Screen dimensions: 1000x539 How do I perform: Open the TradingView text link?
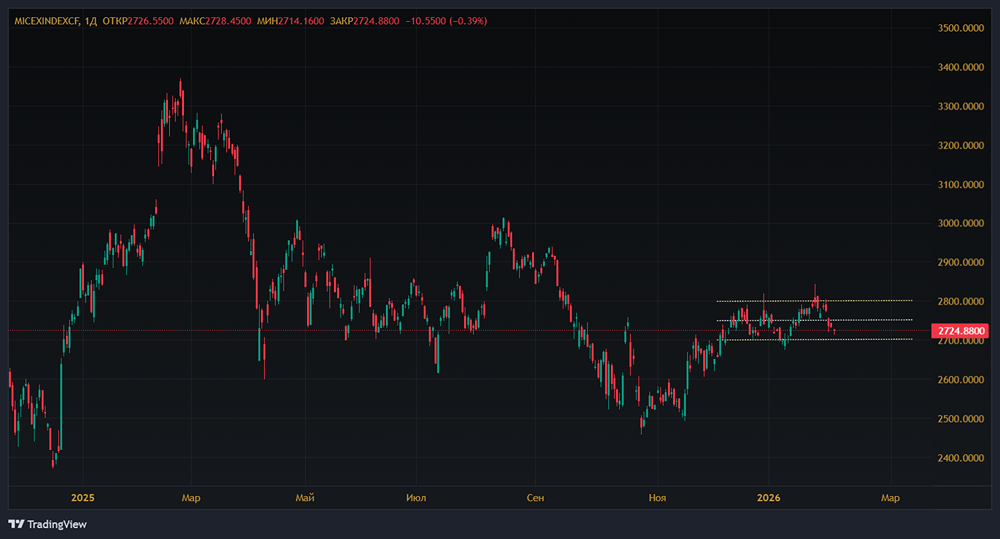tap(55, 524)
